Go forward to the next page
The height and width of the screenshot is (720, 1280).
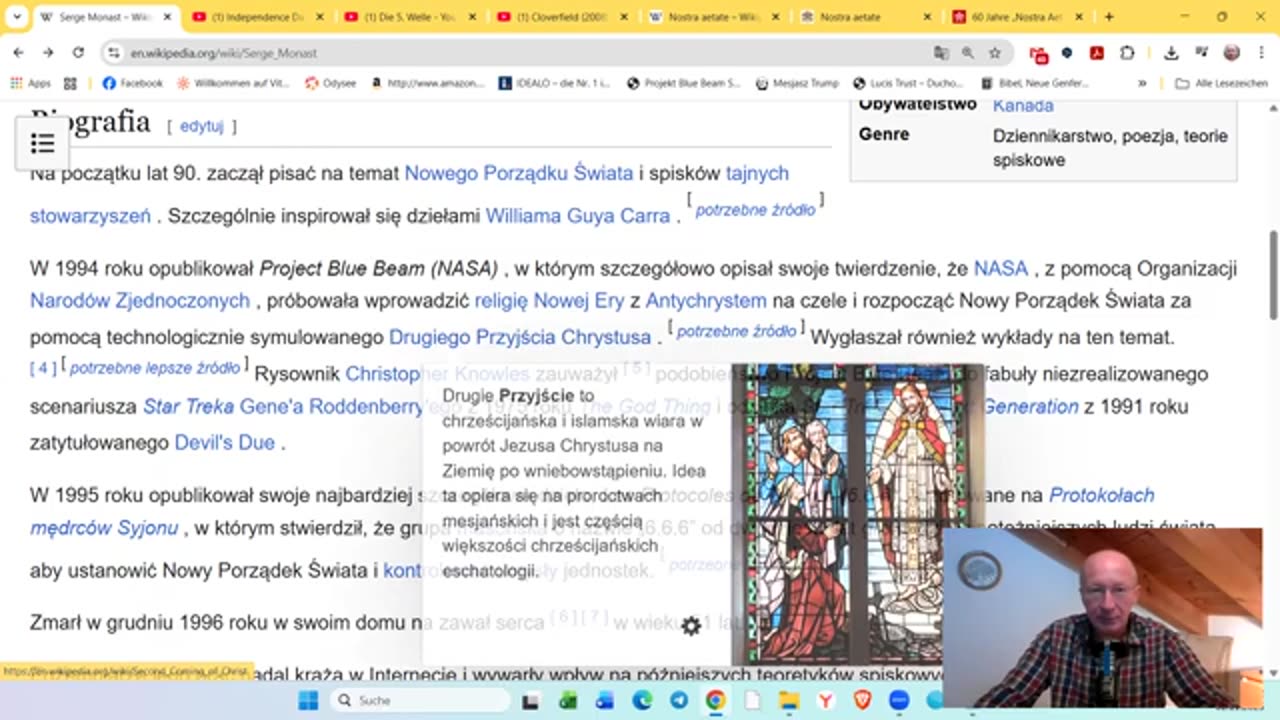48,53
